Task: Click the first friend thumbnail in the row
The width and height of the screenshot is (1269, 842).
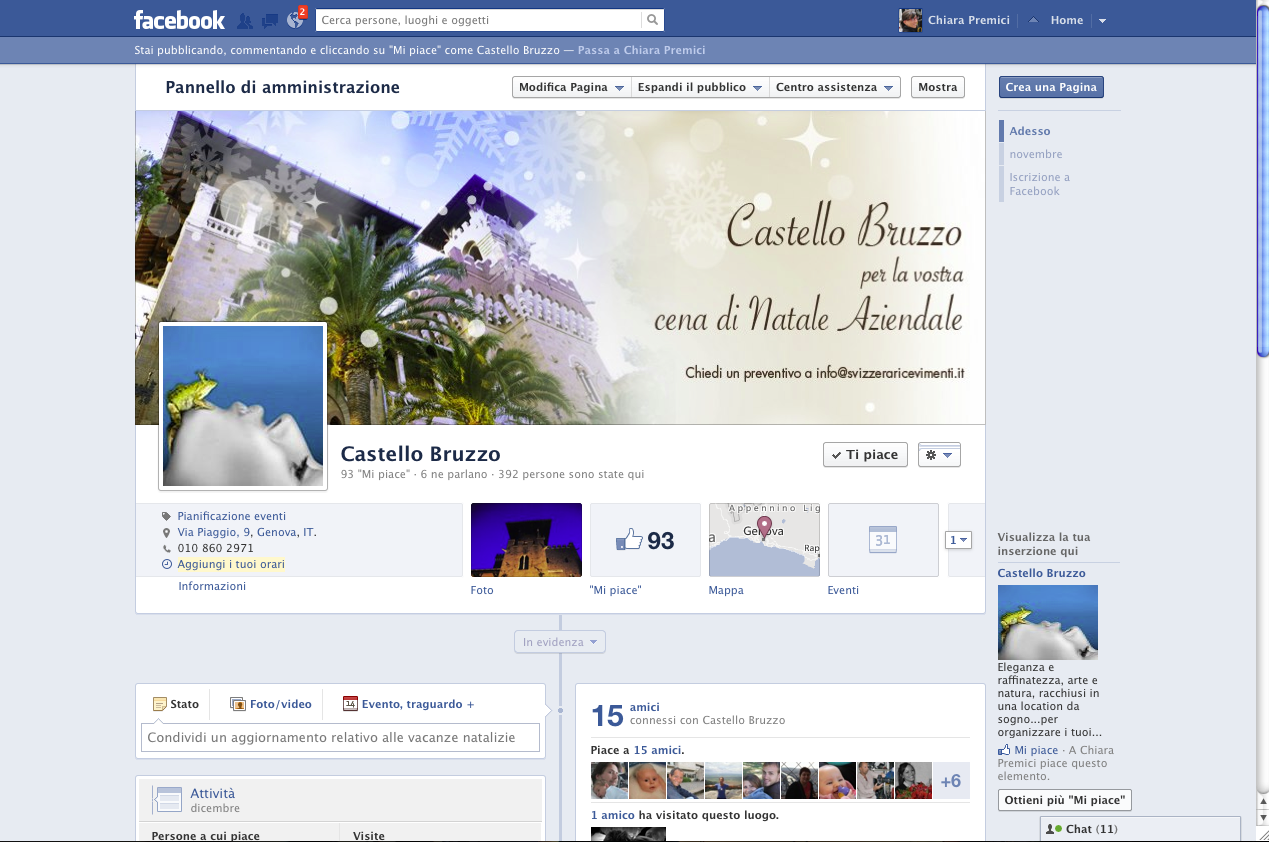Action: (609, 781)
